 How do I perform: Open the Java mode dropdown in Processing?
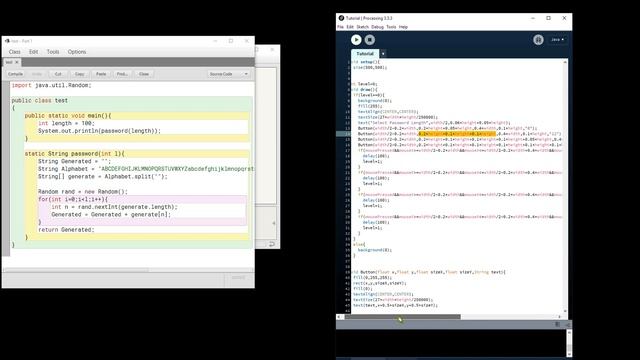(558, 40)
